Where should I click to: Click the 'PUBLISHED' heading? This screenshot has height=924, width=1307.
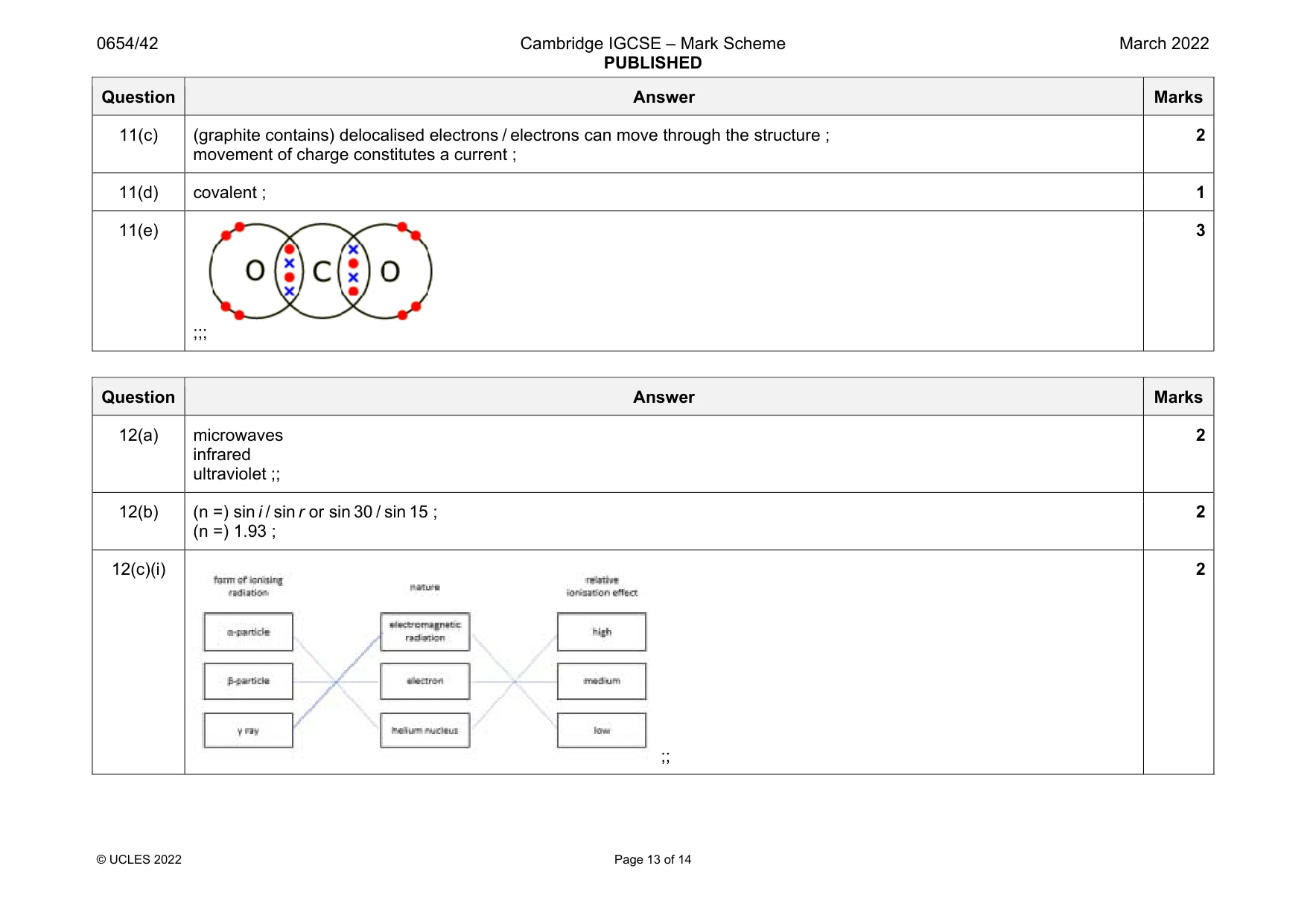click(x=652, y=63)
